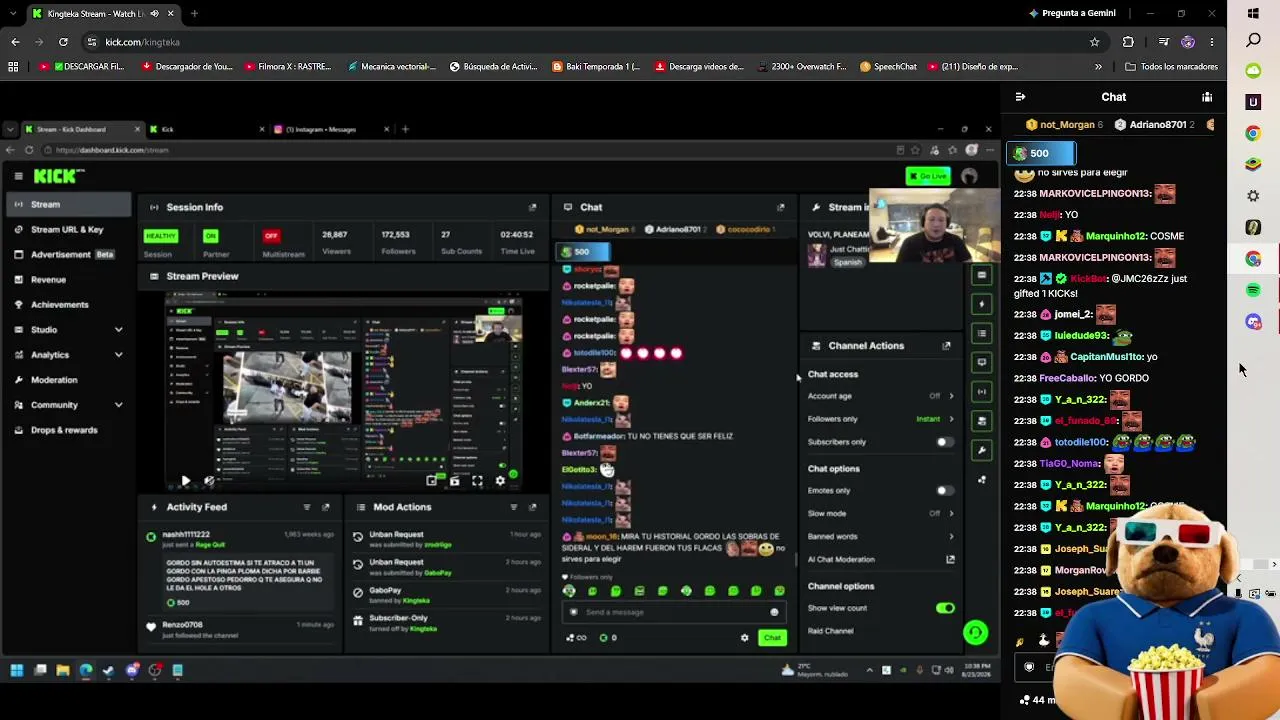This screenshot has height=720, width=1280.
Task: Expand the Studio sidebar section
Action: coord(118,330)
